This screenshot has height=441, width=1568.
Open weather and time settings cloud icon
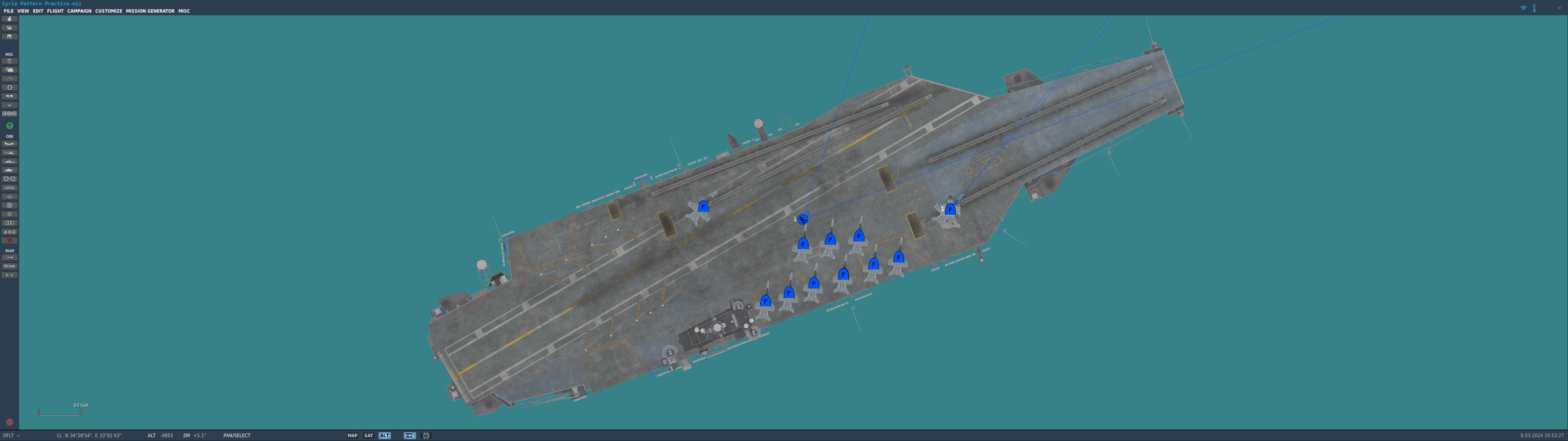[9, 70]
